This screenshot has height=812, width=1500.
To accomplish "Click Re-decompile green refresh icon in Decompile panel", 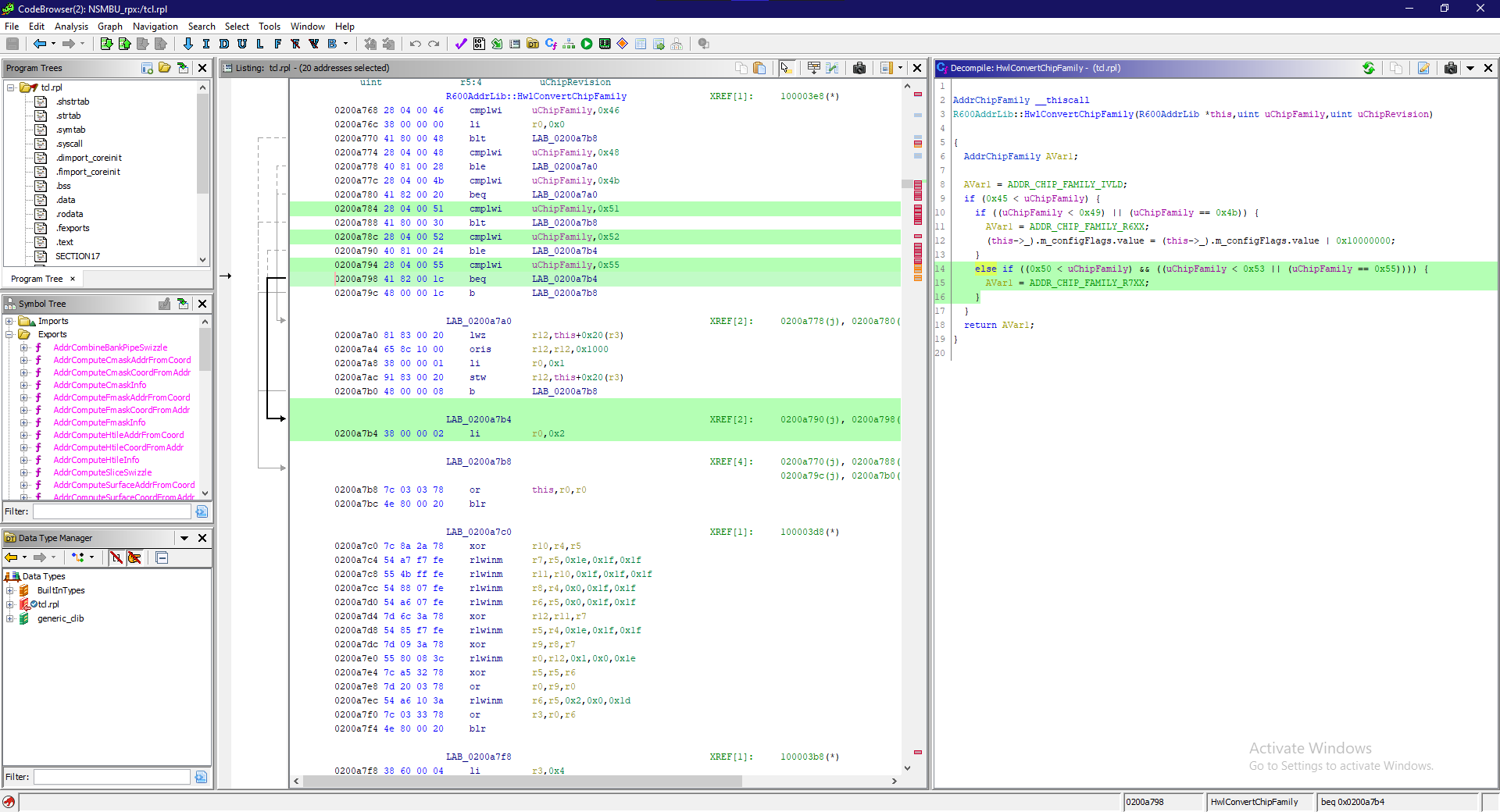I will click(1369, 69).
